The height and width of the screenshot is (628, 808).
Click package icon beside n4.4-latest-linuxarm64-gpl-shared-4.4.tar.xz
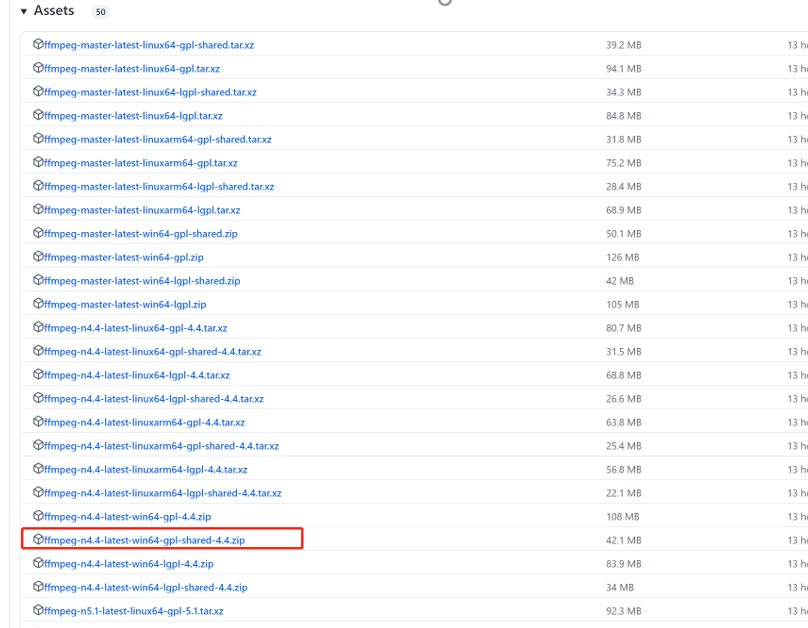(38, 445)
